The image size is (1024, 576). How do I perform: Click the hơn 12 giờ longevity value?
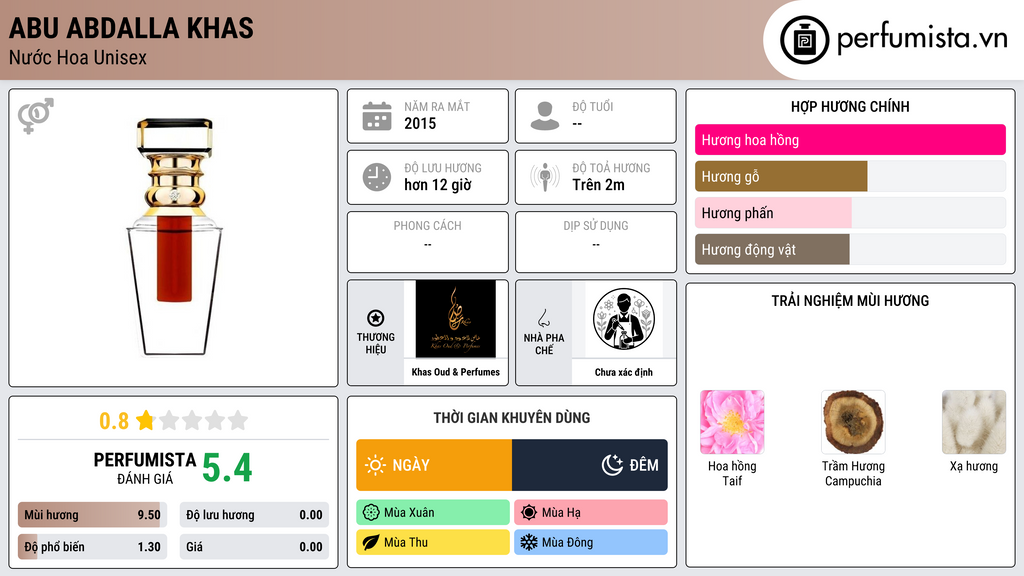pos(438,185)
